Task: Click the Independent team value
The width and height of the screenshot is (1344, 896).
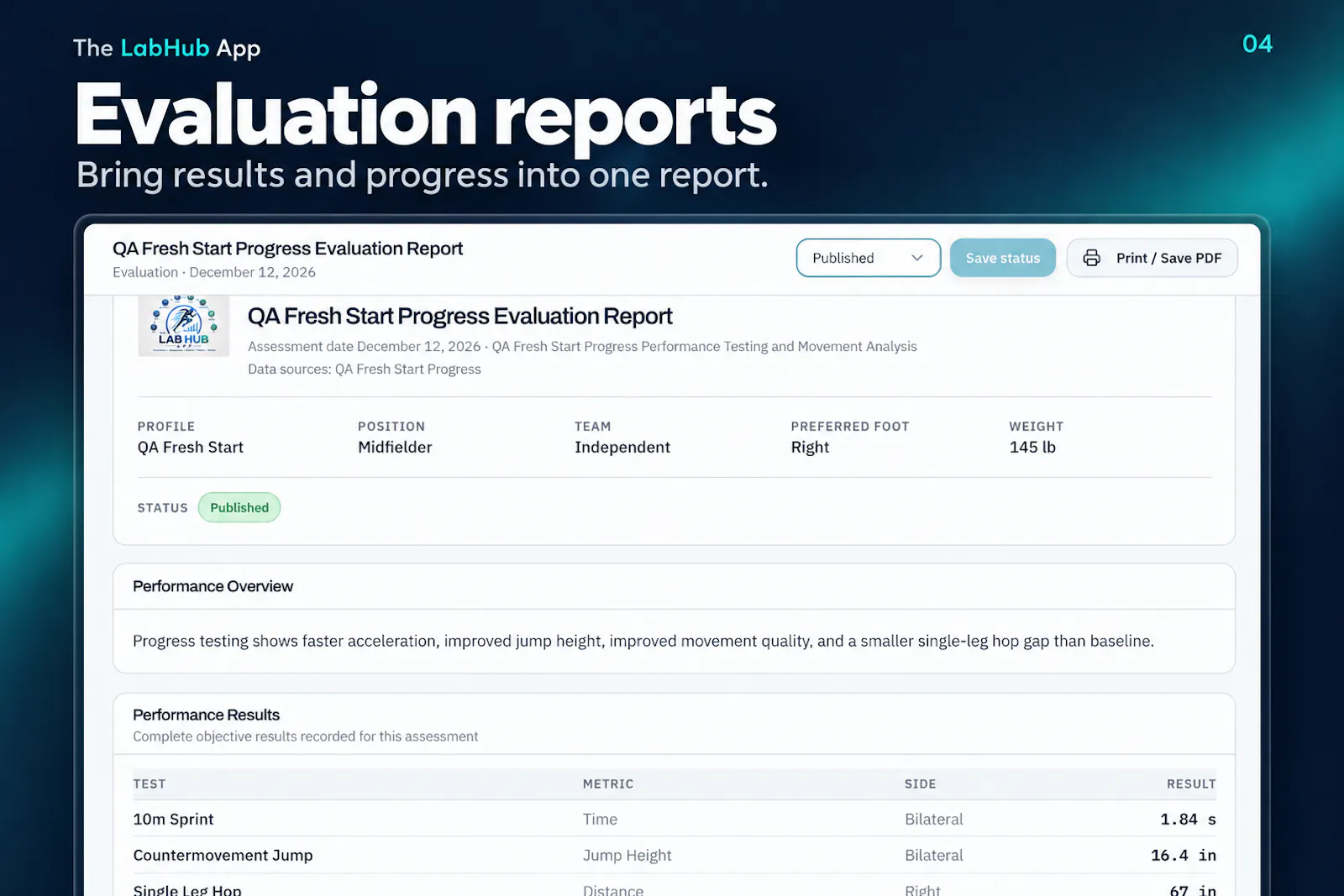Action: tap(622, 448)
